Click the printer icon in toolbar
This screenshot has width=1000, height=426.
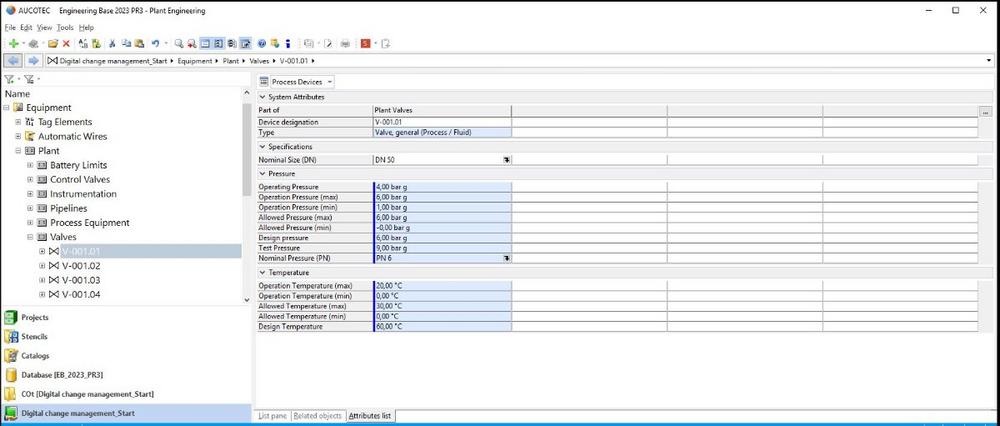coord(345,44)
